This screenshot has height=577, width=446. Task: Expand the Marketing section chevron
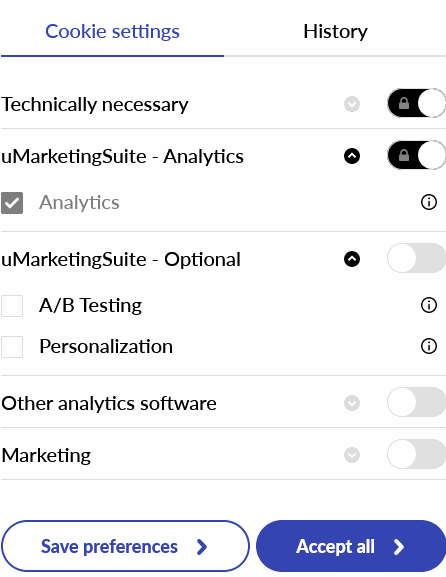(352, 455)
